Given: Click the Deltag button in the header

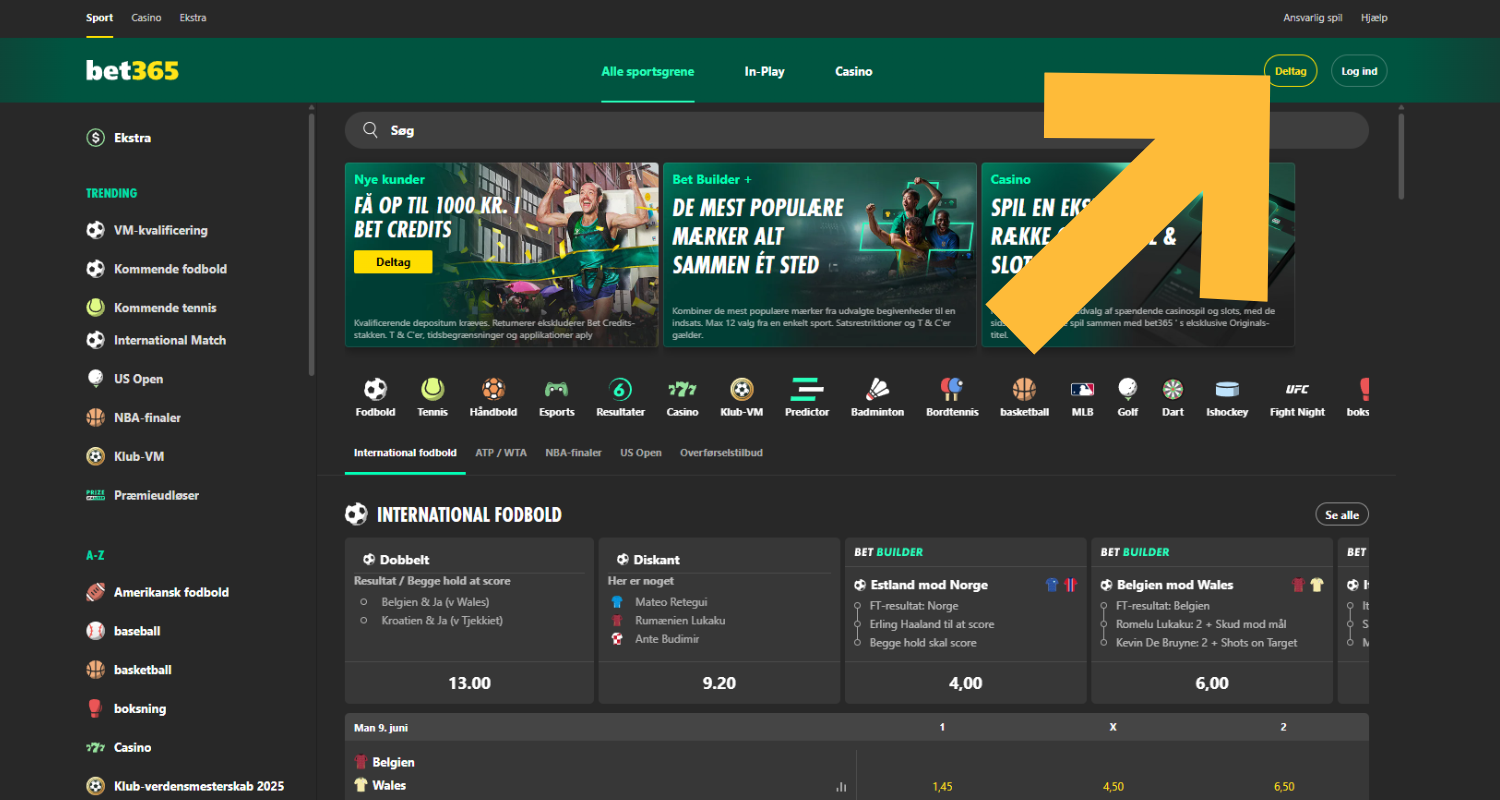Looking at the screenshot, I should point(1290,71).
